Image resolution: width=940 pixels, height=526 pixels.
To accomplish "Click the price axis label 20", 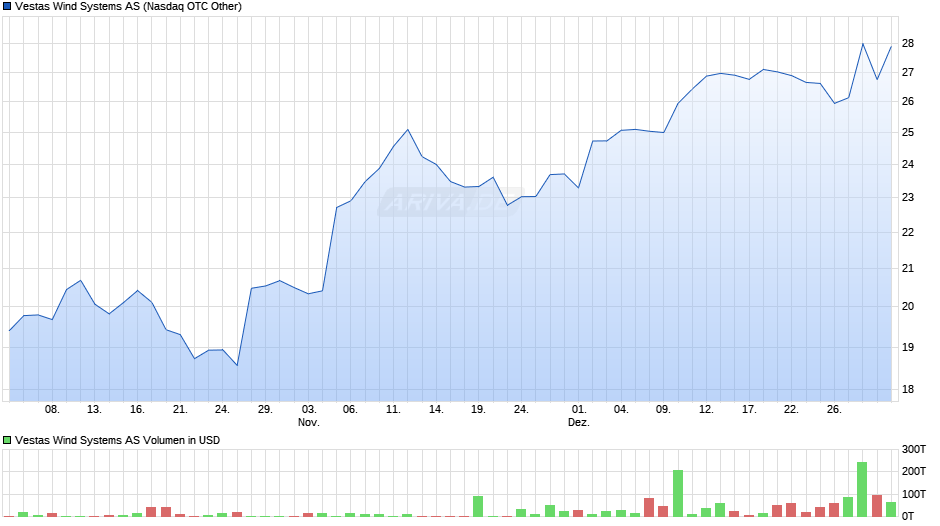I will [908, 306].
